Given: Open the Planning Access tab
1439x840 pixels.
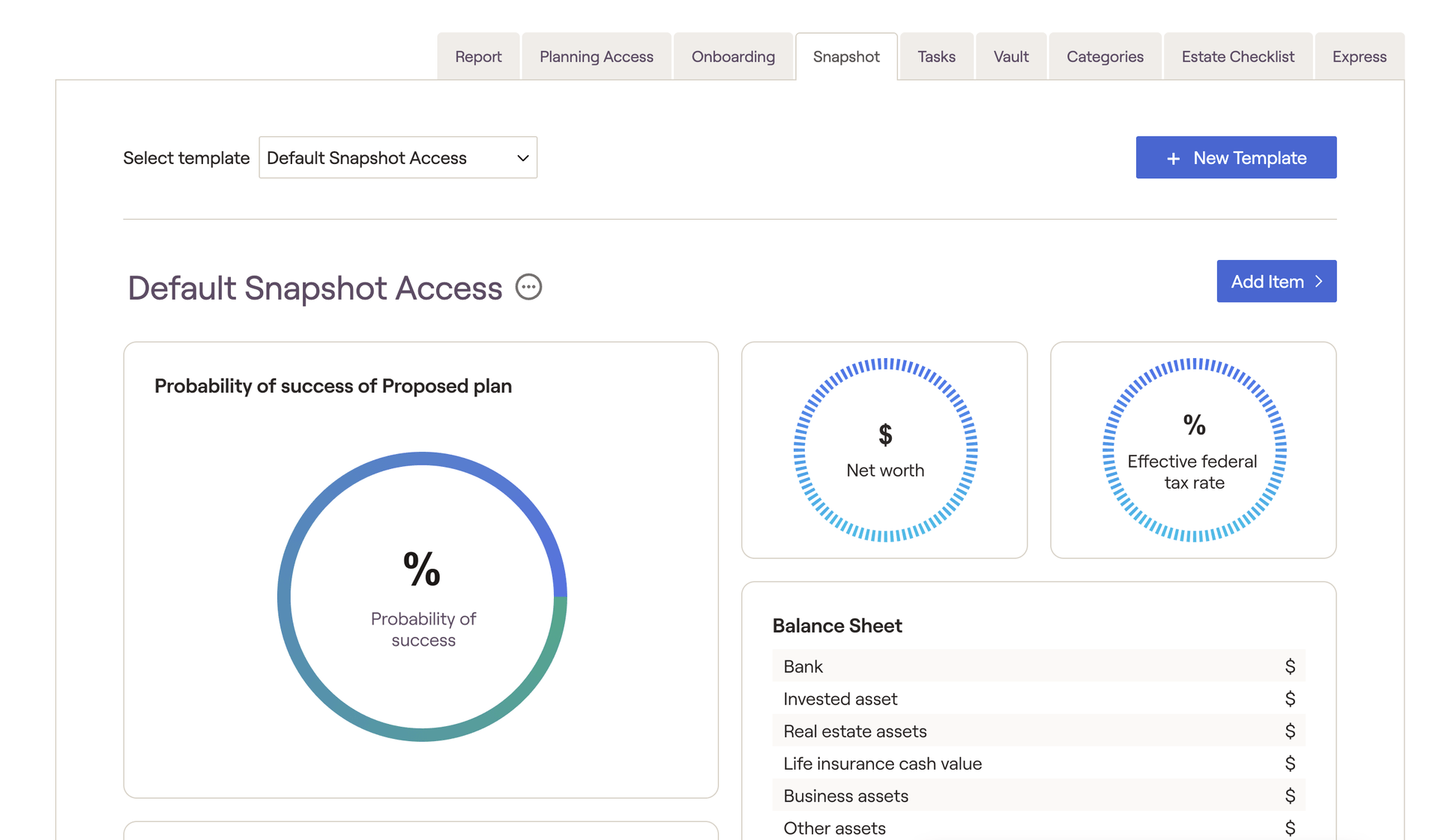Looking at the screenshot, I should (596, 57).
